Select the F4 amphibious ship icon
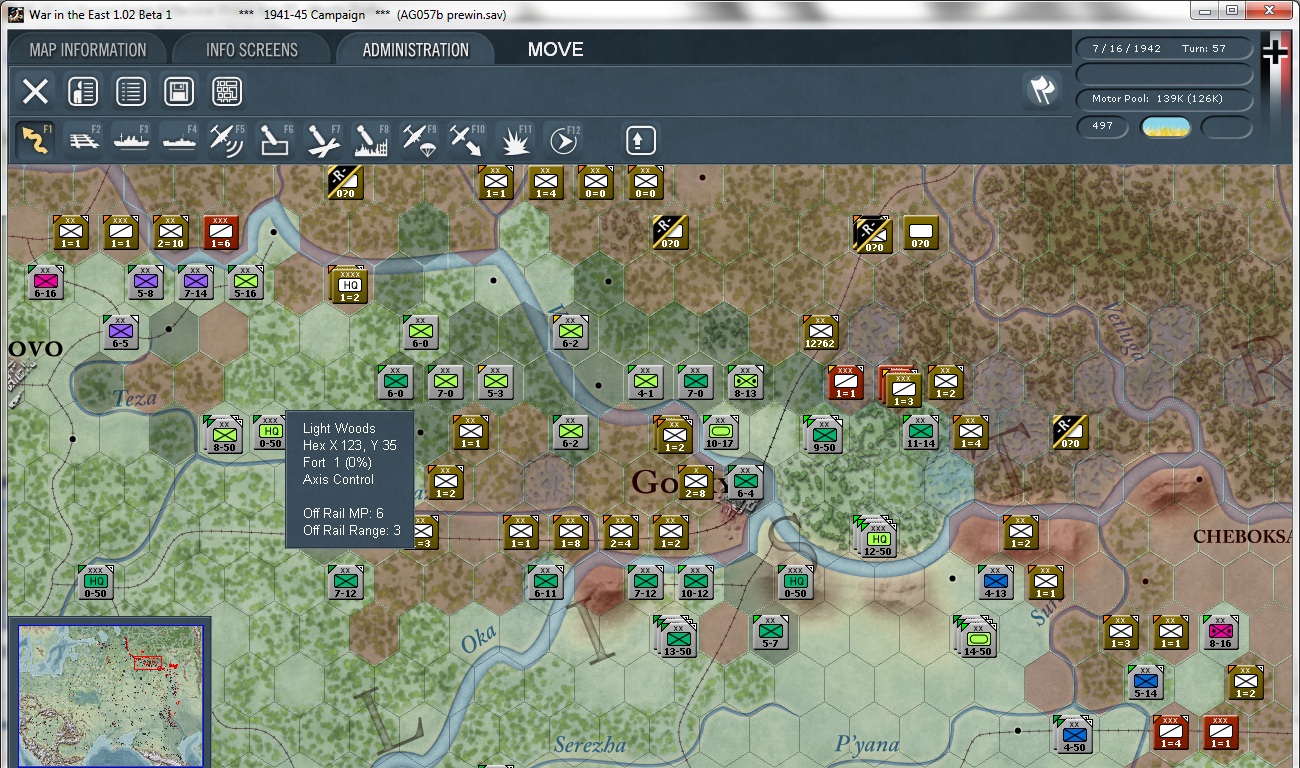Screen dimensions: 1300x768 [180, 140]
